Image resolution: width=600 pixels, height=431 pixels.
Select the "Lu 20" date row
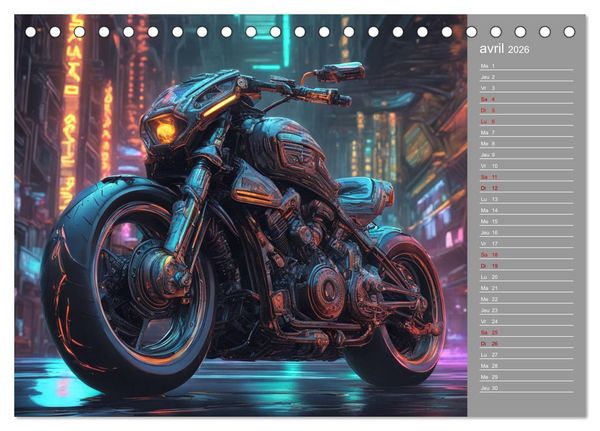[x=527, y=277]
